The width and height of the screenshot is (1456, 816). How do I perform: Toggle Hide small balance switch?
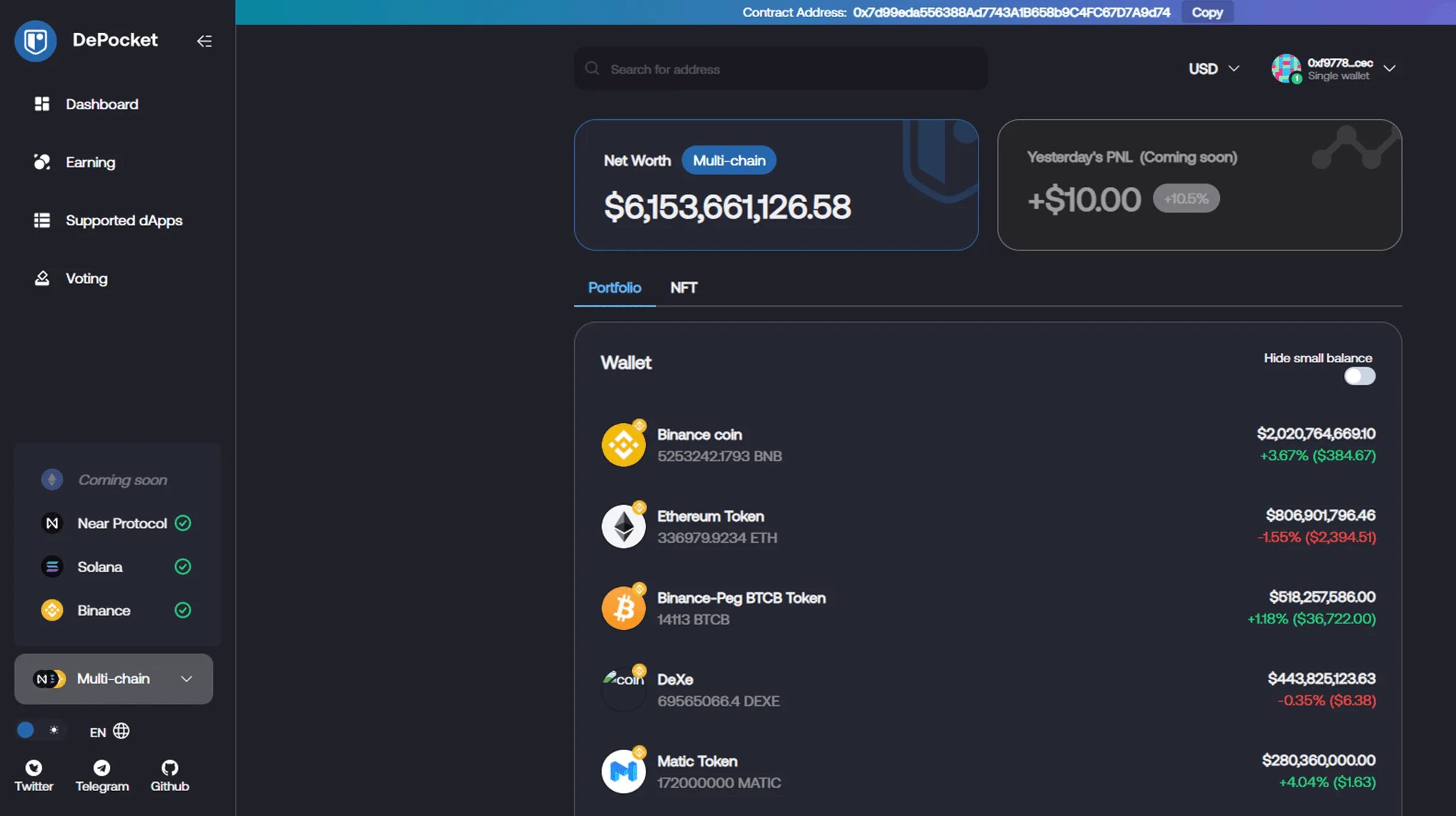coord(1359,377)
